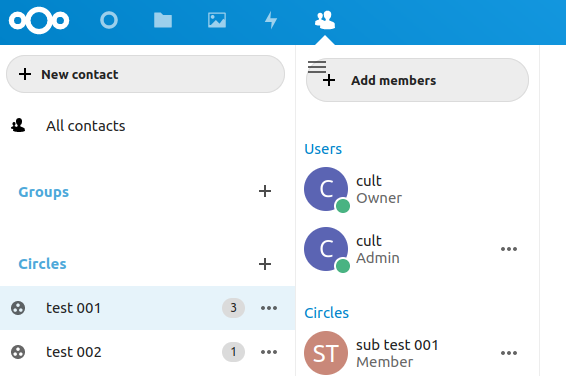The width and height of the screenshot is (566, 376).
Task: Click member count badge of test 001
Action: (x=234, y=308)
